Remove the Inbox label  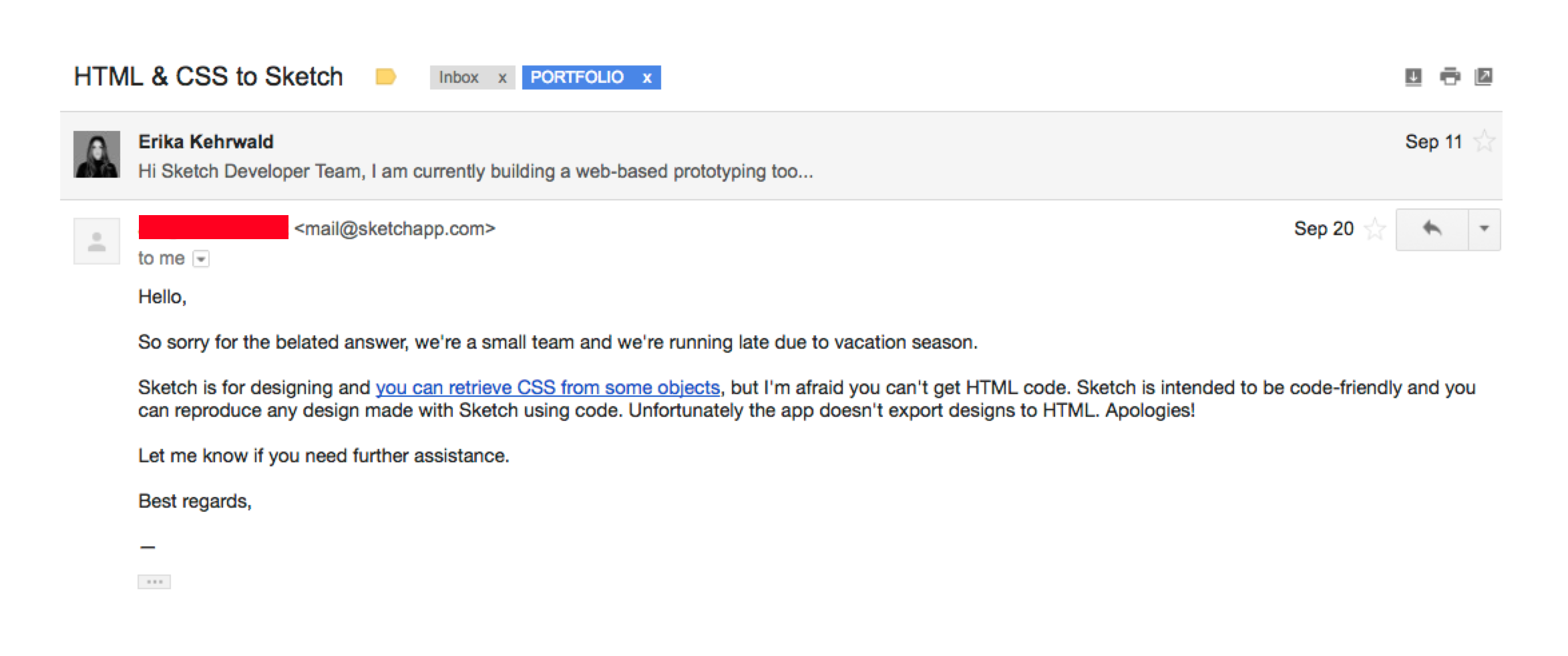pos(502,78)
